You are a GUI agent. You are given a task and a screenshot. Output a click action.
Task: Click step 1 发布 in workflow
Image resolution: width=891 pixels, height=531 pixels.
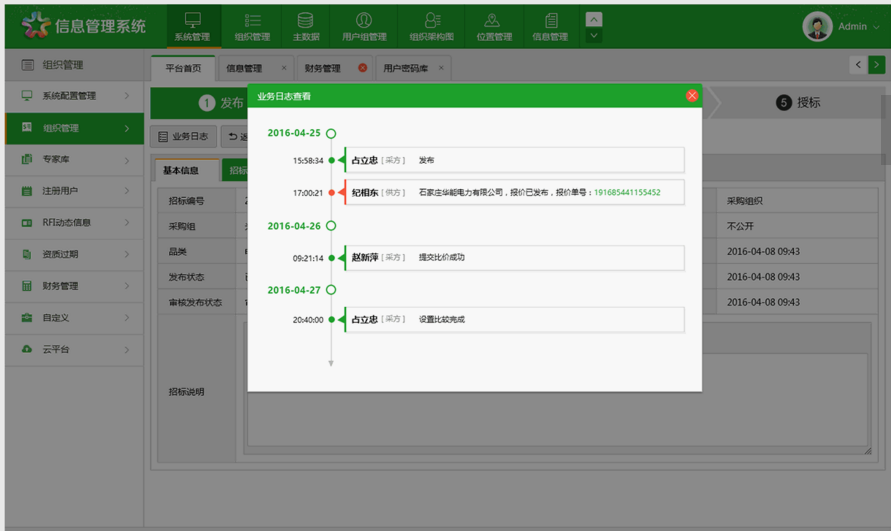[222, 103]
